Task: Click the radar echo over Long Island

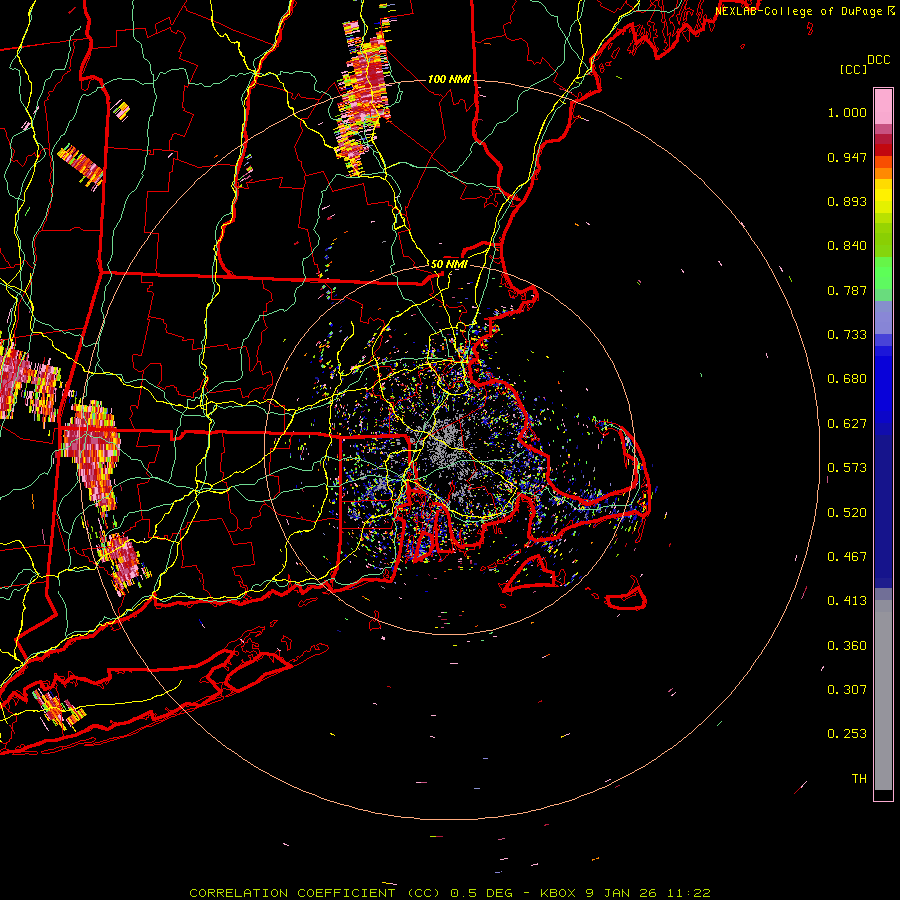Action: pos(59,709)
